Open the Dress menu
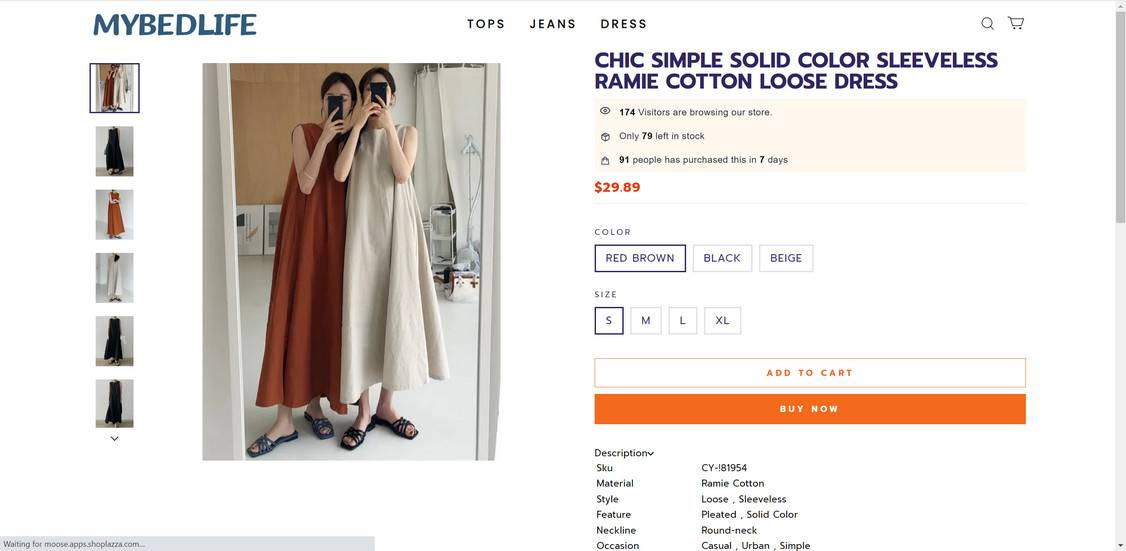 624,24
